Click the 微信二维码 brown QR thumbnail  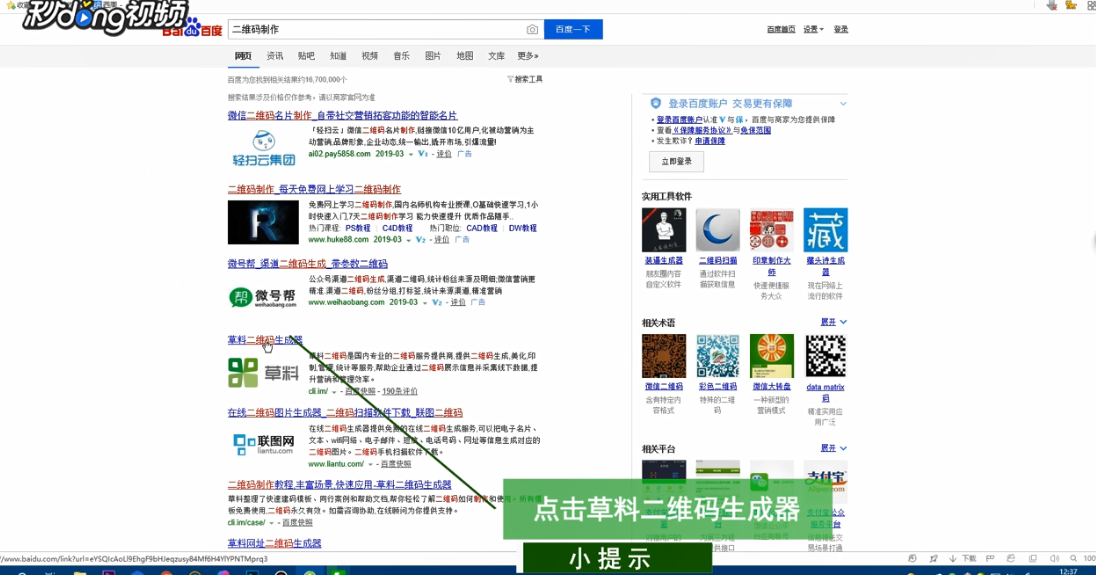coord(664,356)
